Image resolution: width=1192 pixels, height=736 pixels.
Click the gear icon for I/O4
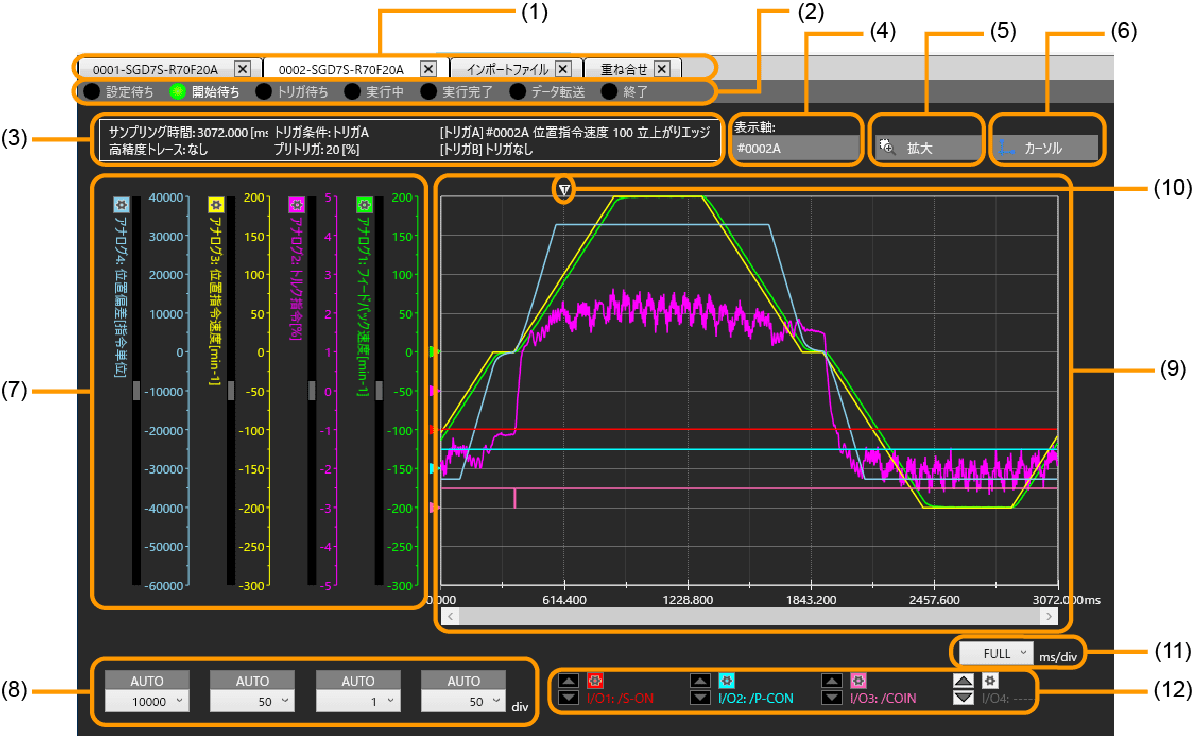(x=990, y=680)
